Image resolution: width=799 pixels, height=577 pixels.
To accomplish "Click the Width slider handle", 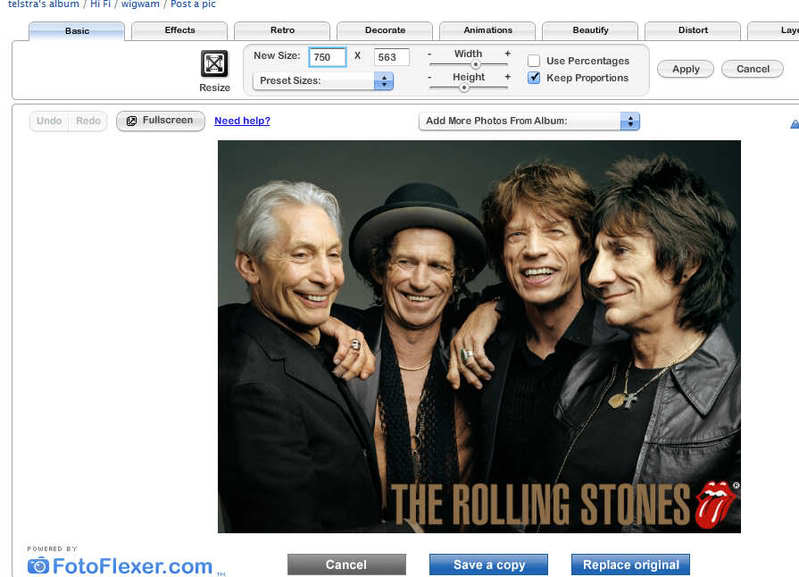I will pyautogui.click(x=475, y=64).
